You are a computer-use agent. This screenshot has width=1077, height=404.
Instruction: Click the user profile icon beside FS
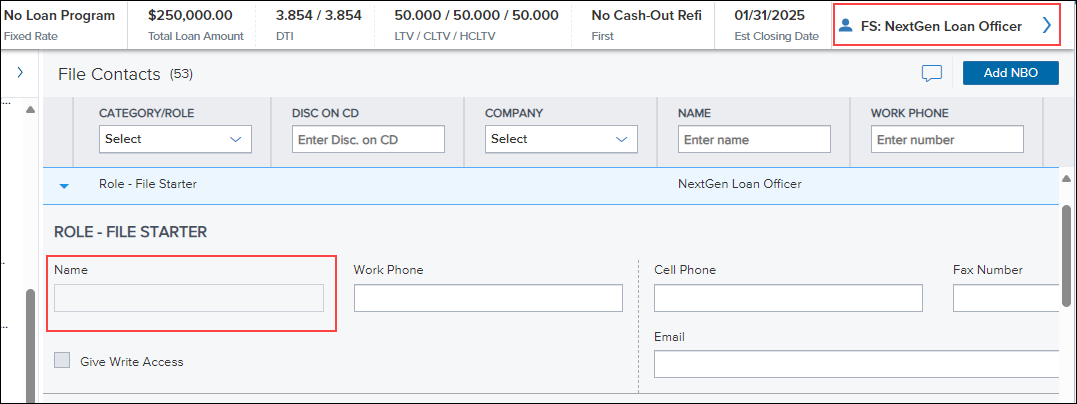pyautogui.click(x=846, y=26)
